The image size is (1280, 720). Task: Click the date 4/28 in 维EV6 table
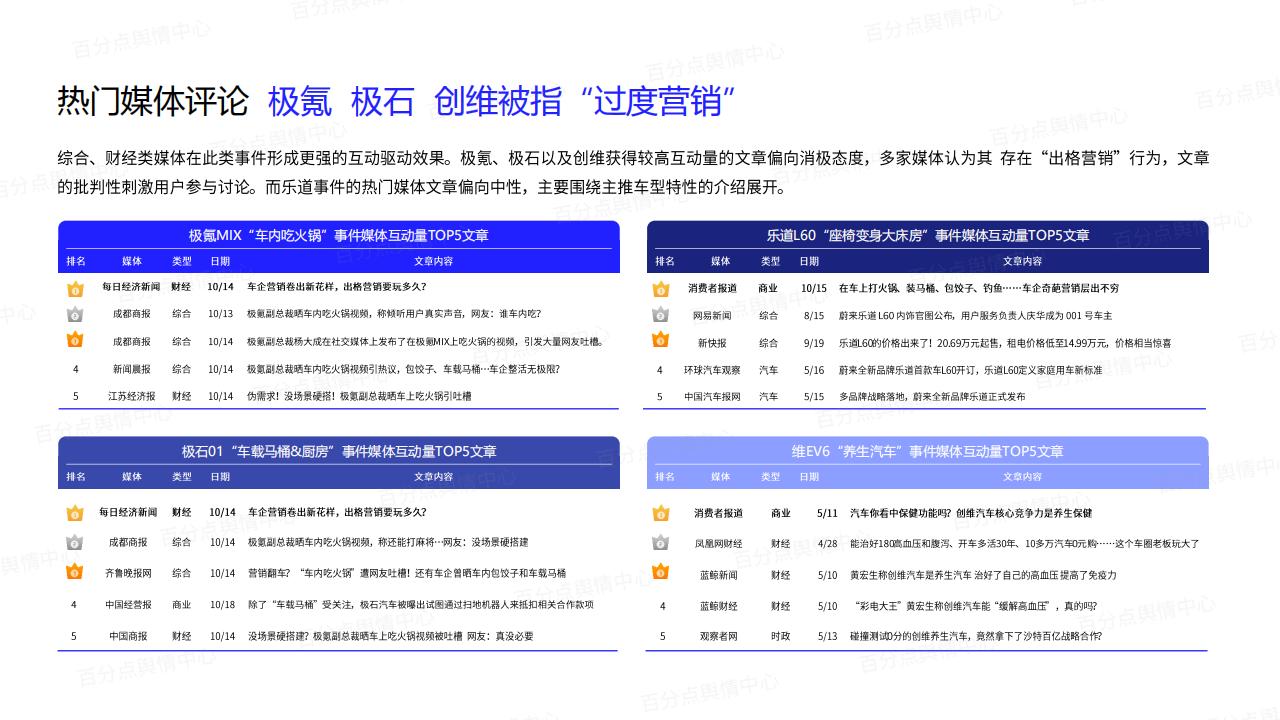(827, 544)
